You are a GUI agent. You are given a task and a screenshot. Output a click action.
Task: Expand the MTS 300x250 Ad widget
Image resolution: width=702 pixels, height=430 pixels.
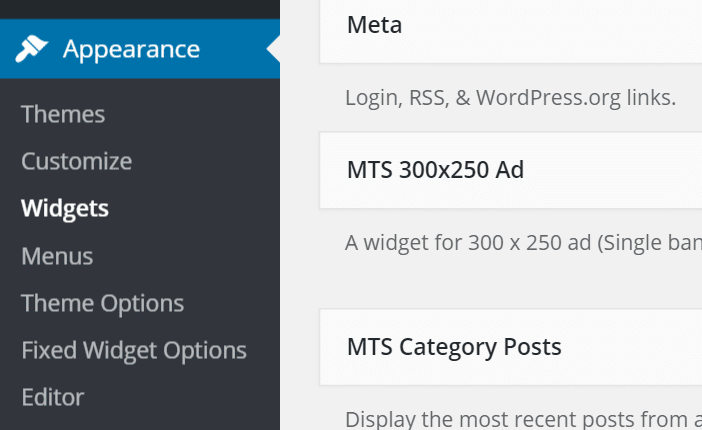click(x=511, y=170)
